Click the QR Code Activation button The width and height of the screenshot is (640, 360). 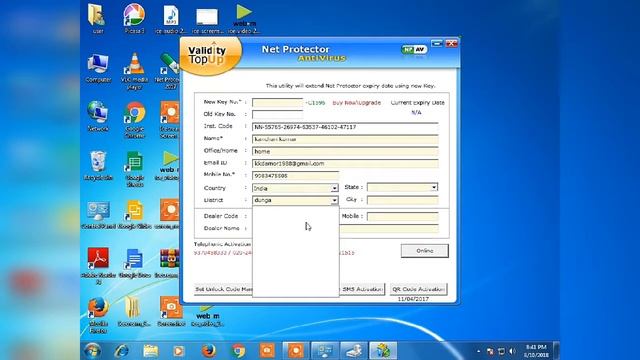[x=418, y=289]
